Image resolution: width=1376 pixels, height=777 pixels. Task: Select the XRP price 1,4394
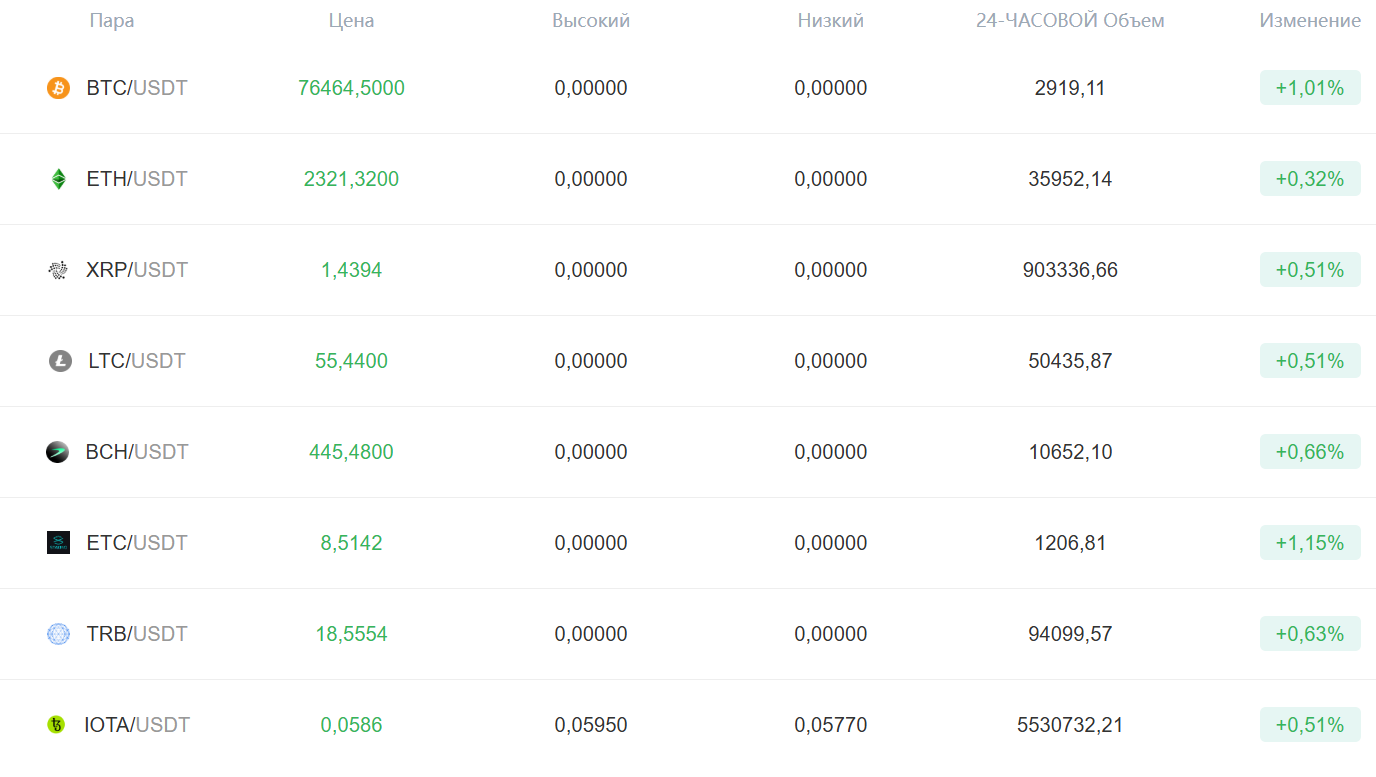351,270
